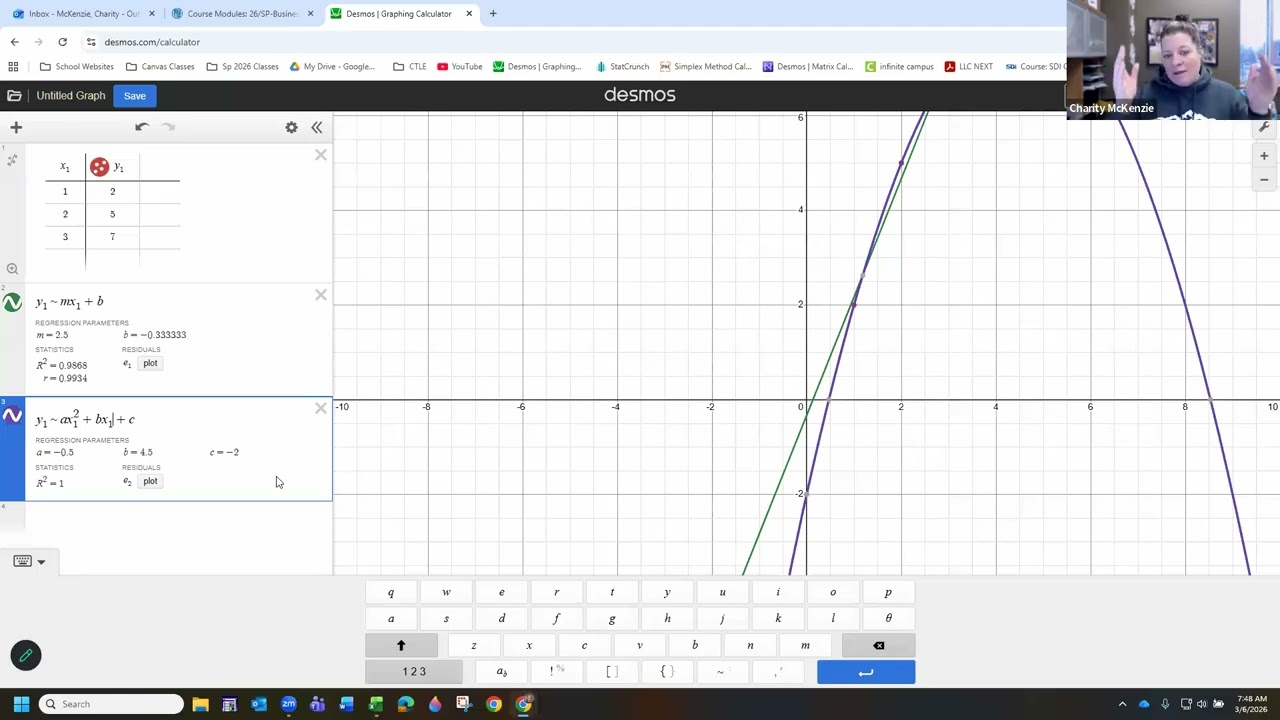Go back in browser history
Viewport: 1280px width, 720px height.
(14, 42)
